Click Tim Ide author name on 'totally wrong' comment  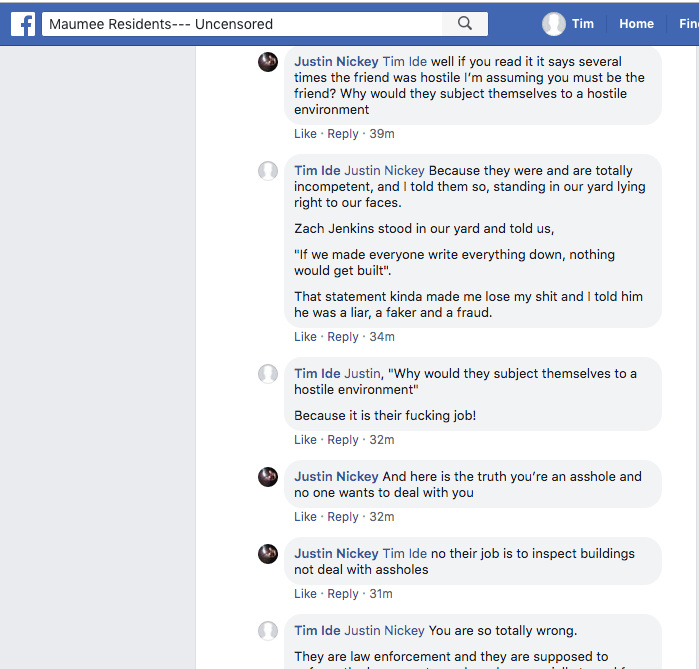tap(317, 631)
